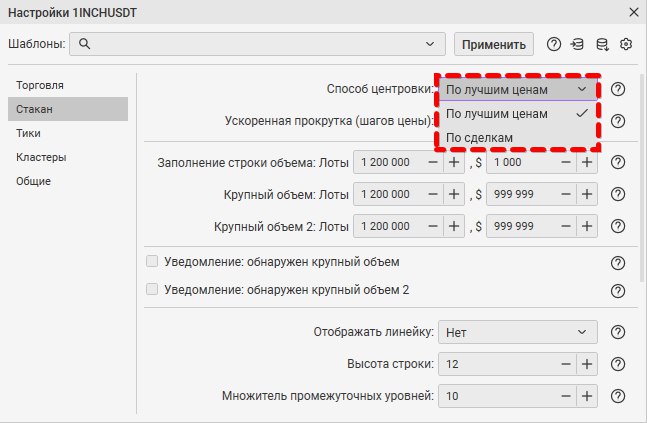Switch to the Кластеры settings section

coord(40,157)
